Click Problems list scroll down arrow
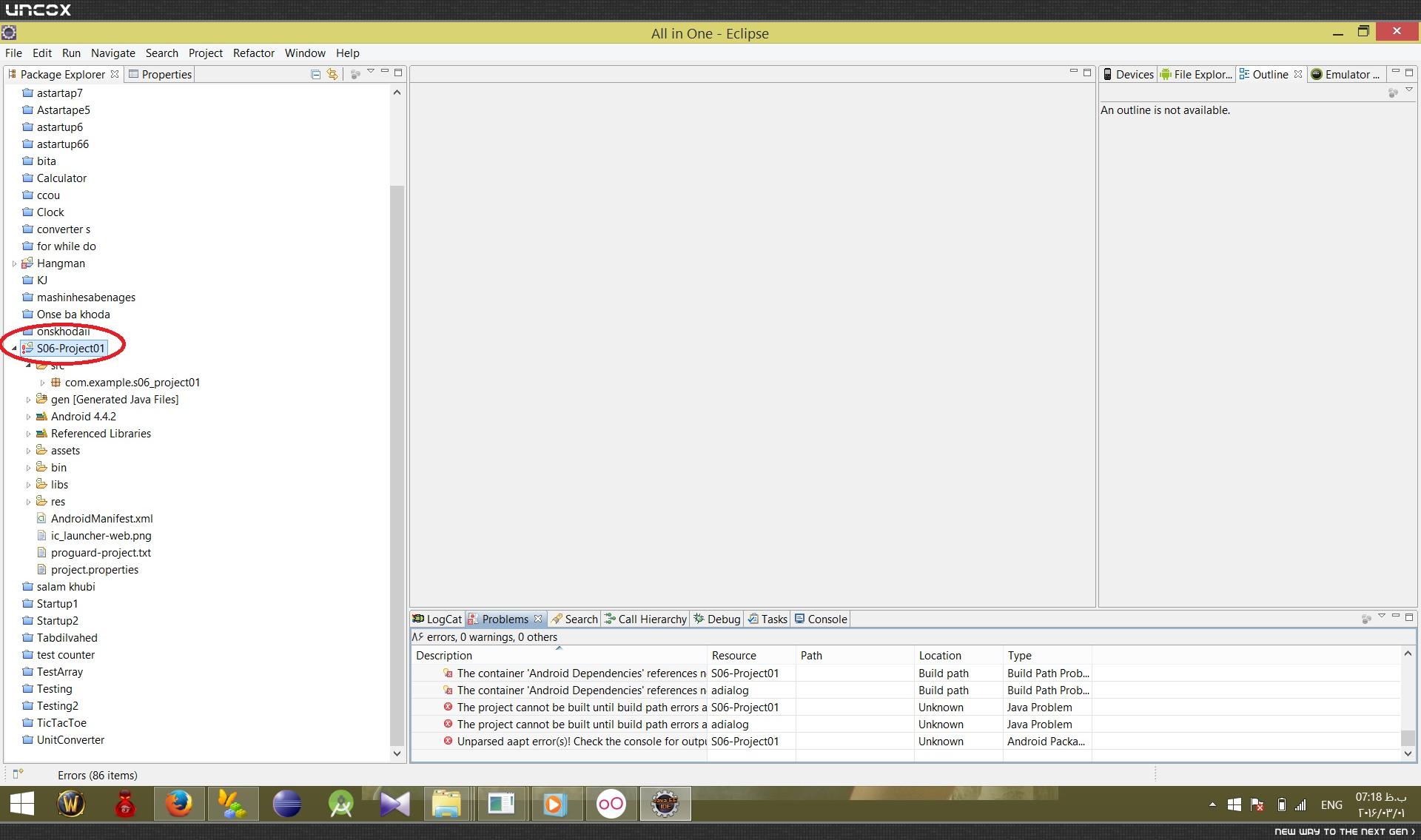 point(1408,753)
